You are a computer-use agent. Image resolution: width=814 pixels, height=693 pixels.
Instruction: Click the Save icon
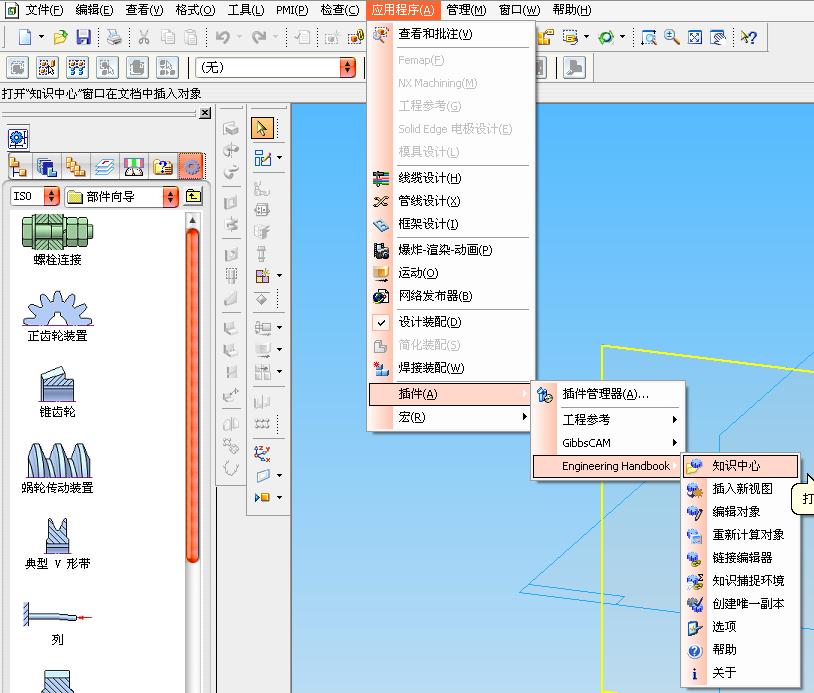pos(83,37)
